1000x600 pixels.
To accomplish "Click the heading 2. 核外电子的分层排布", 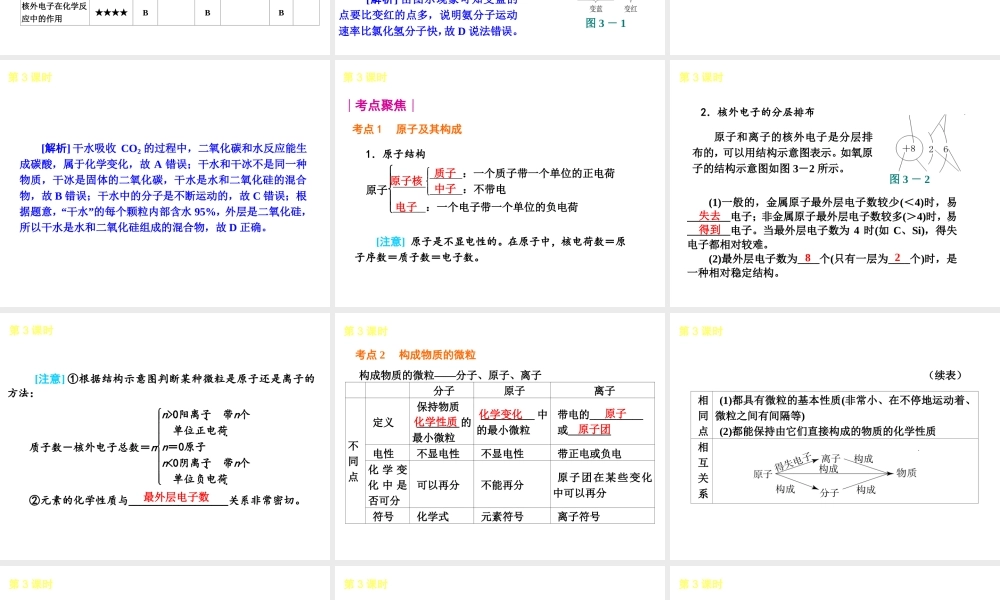I will pyautogui.click(x=757, y=112).
